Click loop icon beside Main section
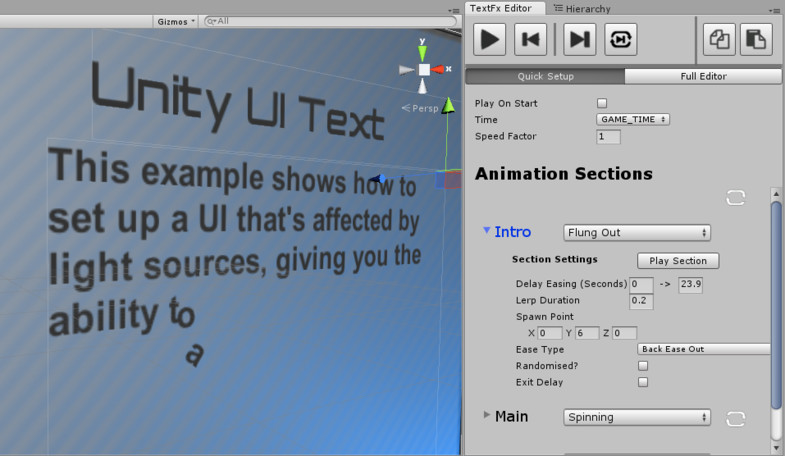The width and height of the screenshot is (785, 456). tap(735, 418)
